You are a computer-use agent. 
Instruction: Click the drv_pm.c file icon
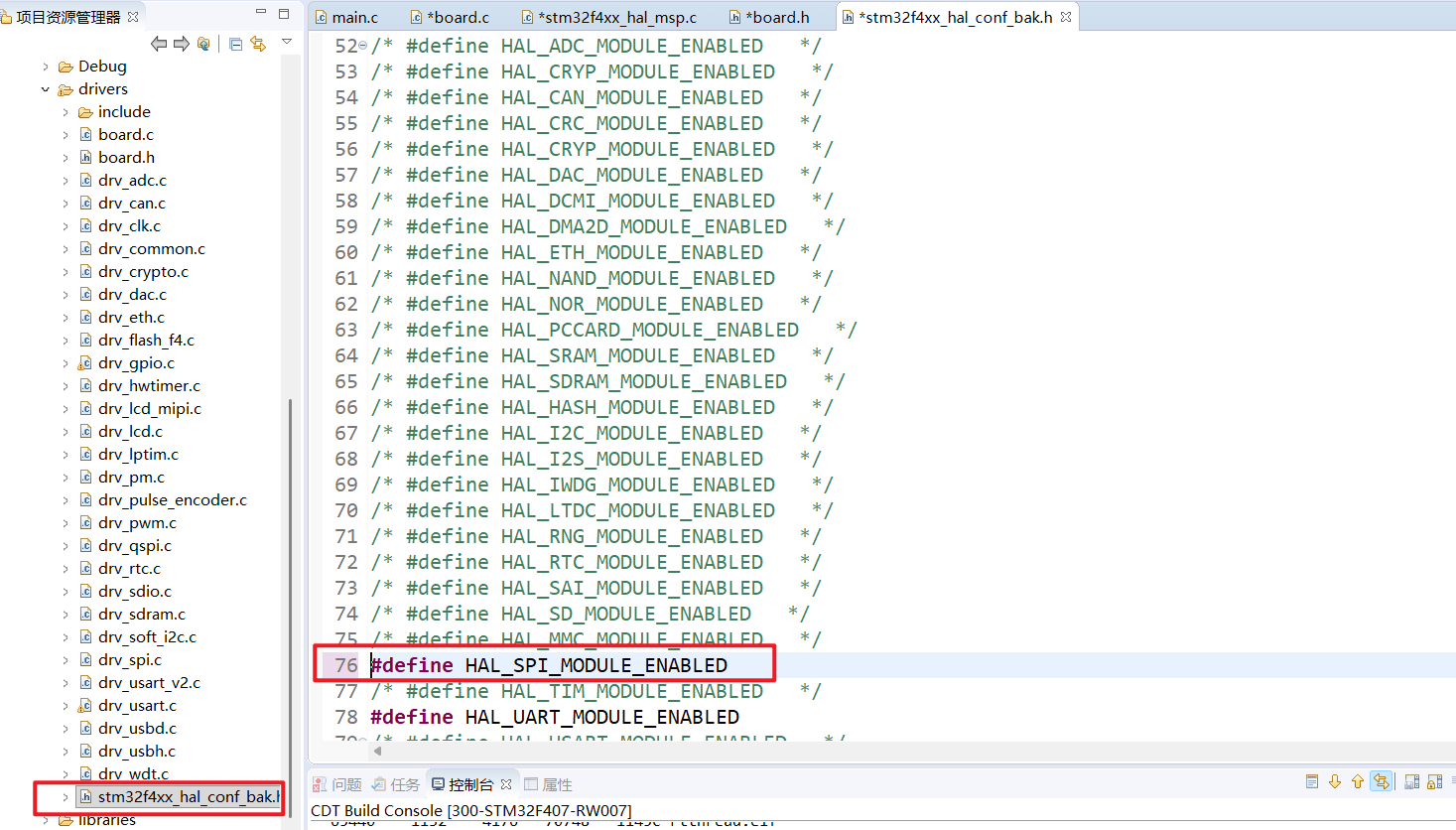[85, 478]
